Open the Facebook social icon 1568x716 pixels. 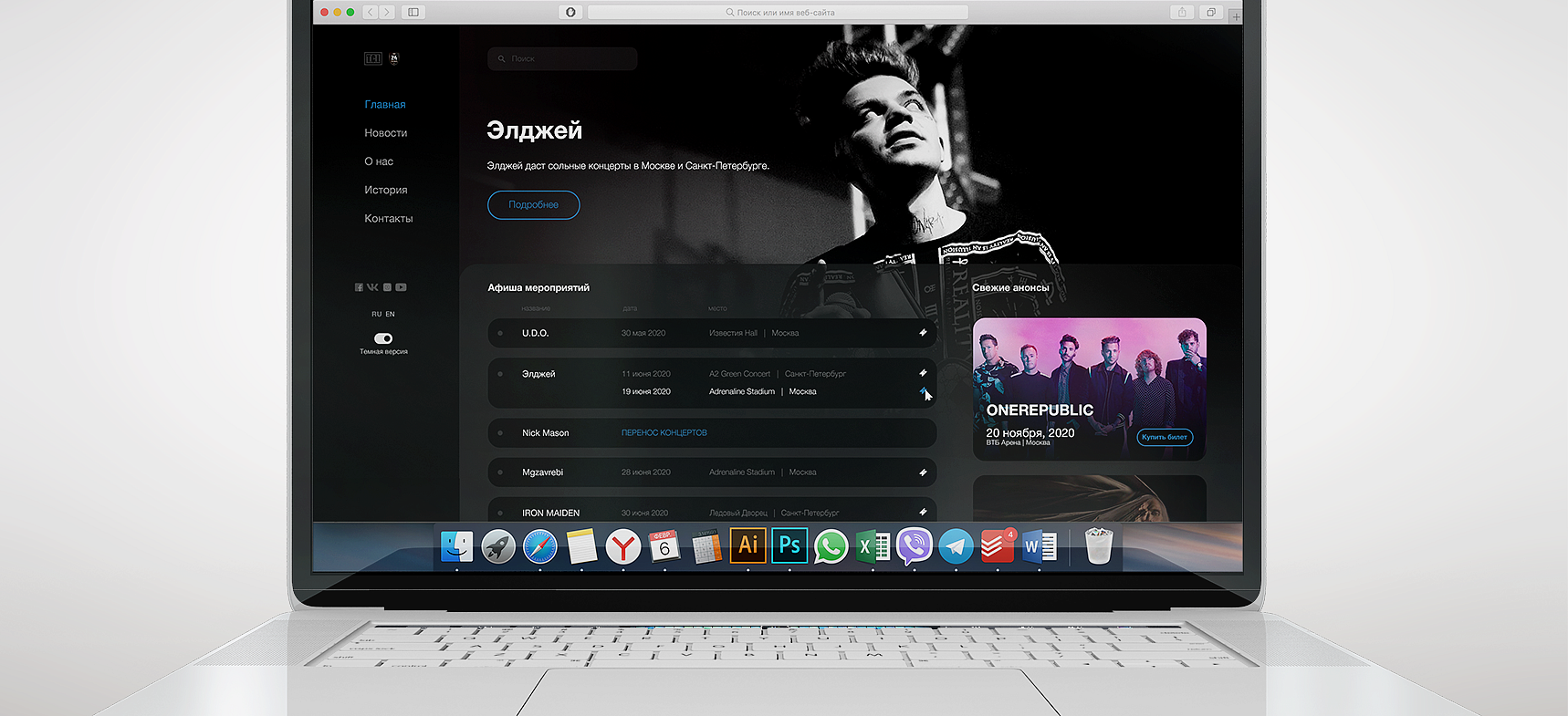pyautogui.click(x=359, y=287)
